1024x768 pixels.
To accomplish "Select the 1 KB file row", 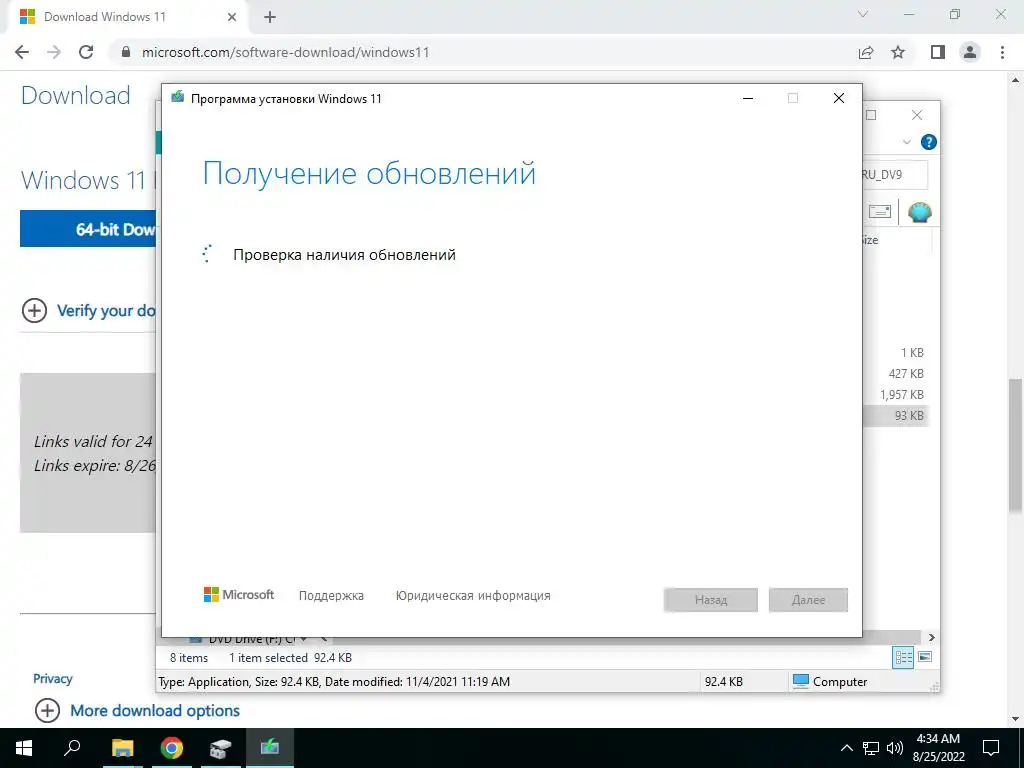I will pos(895,353).
